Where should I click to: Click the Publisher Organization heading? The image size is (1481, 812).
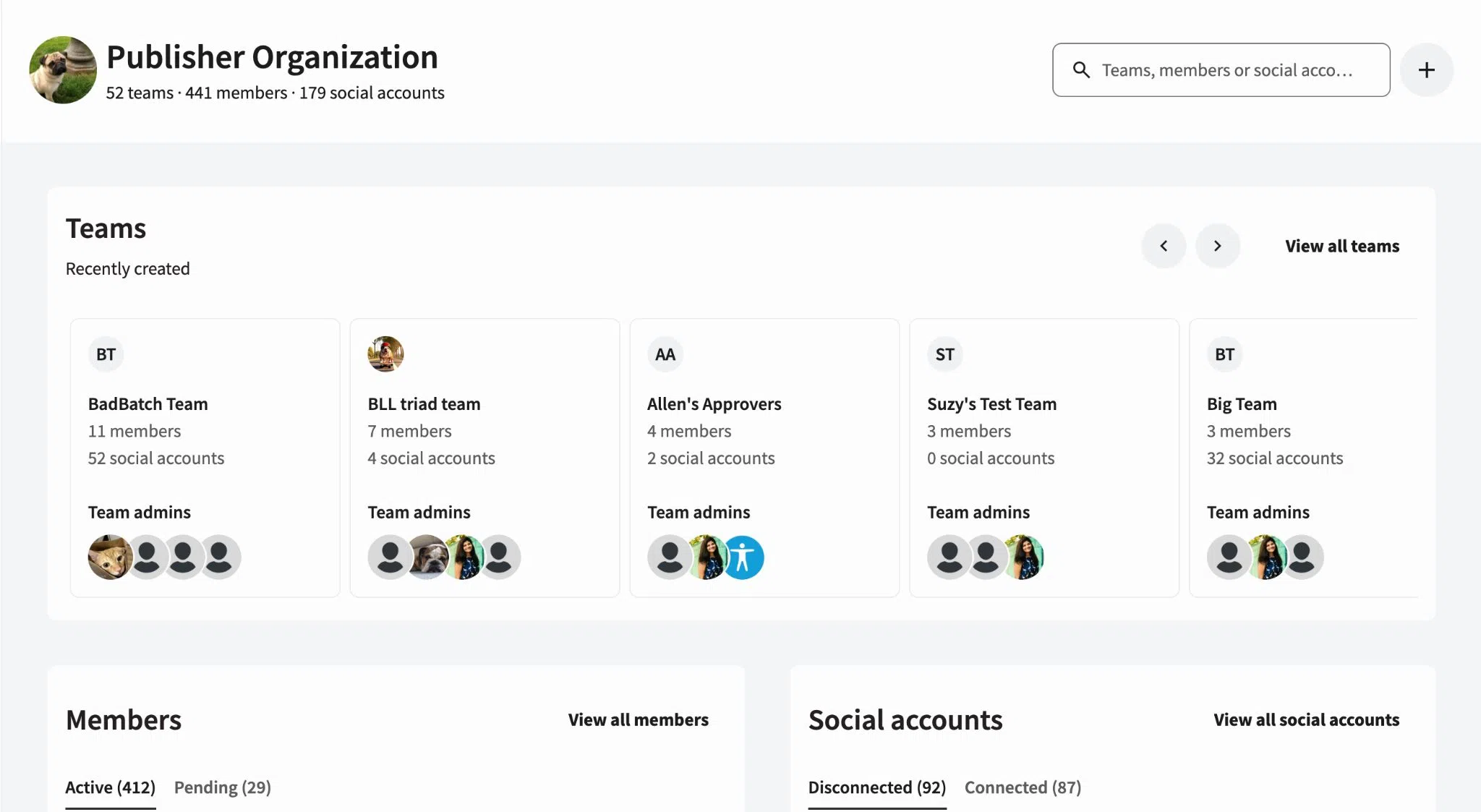coord(272,56)
